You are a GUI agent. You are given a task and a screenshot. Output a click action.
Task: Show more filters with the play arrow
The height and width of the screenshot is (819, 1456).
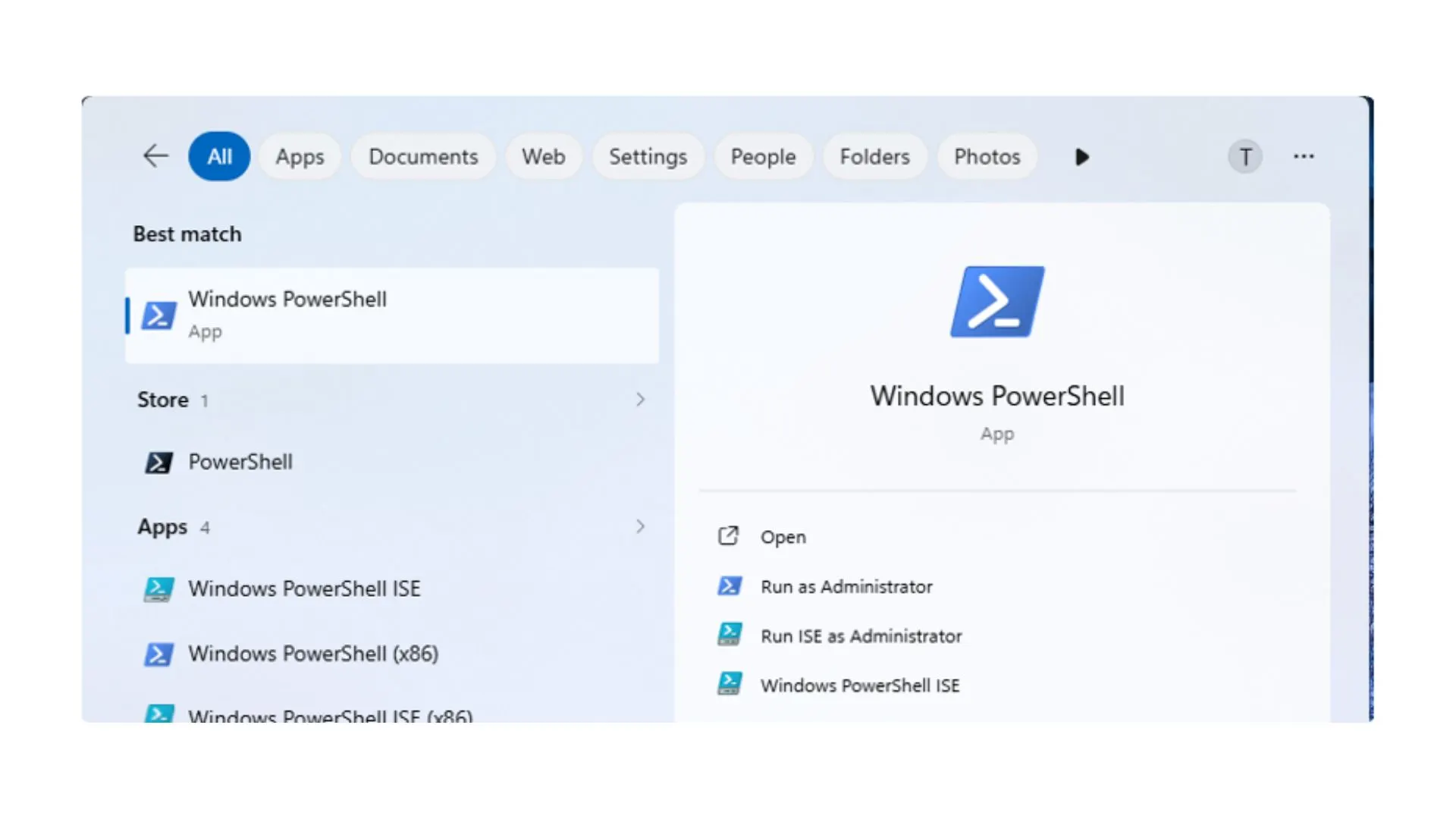[x=1082, y=157]
